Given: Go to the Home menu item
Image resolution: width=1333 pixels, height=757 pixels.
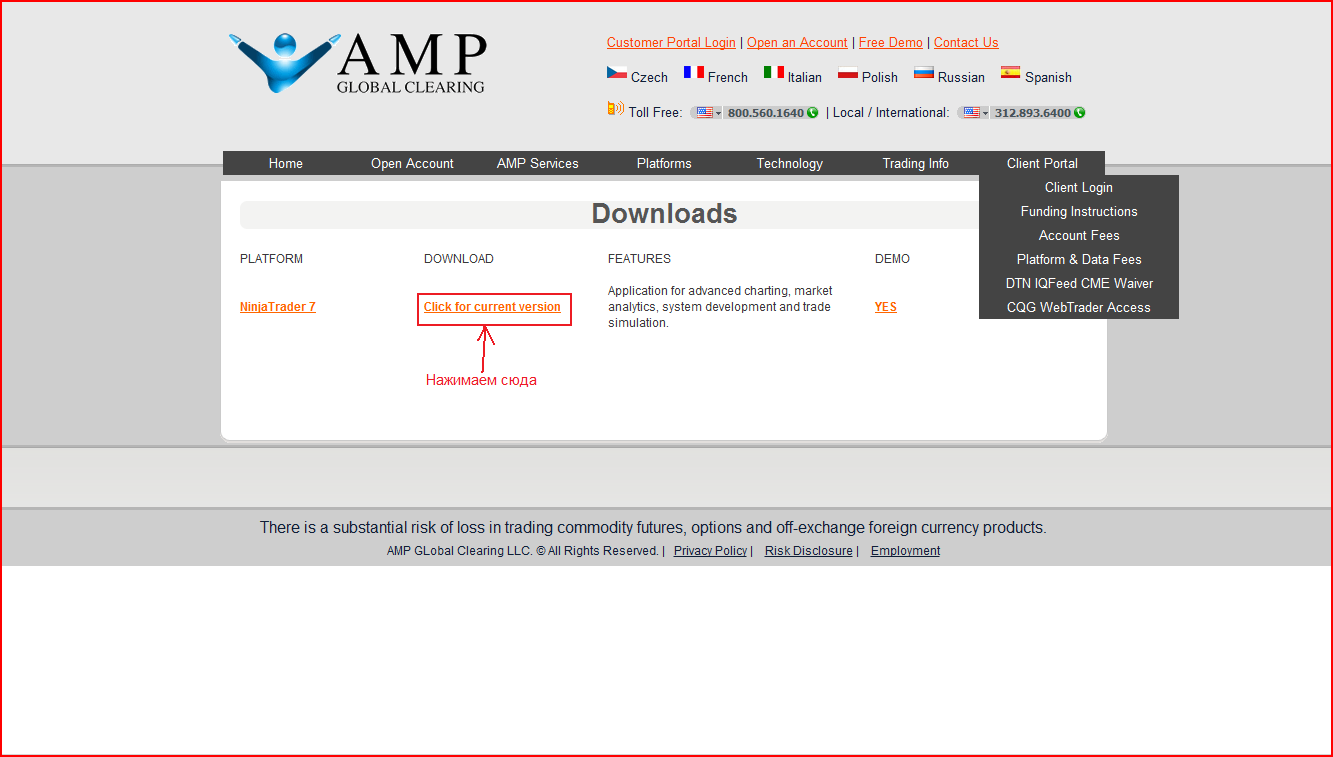Looking at the screenshot, I should [286, 163].
